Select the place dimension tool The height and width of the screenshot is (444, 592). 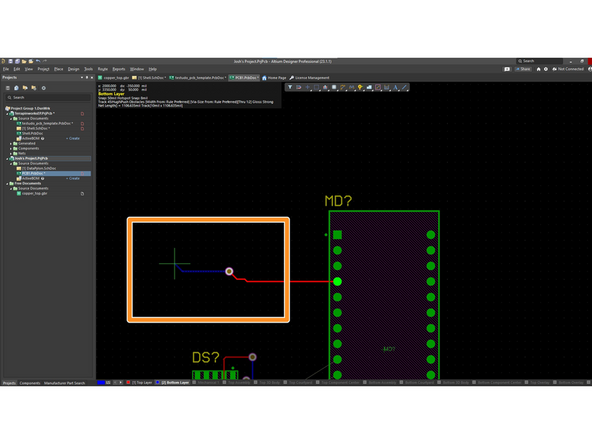point(387,88)
